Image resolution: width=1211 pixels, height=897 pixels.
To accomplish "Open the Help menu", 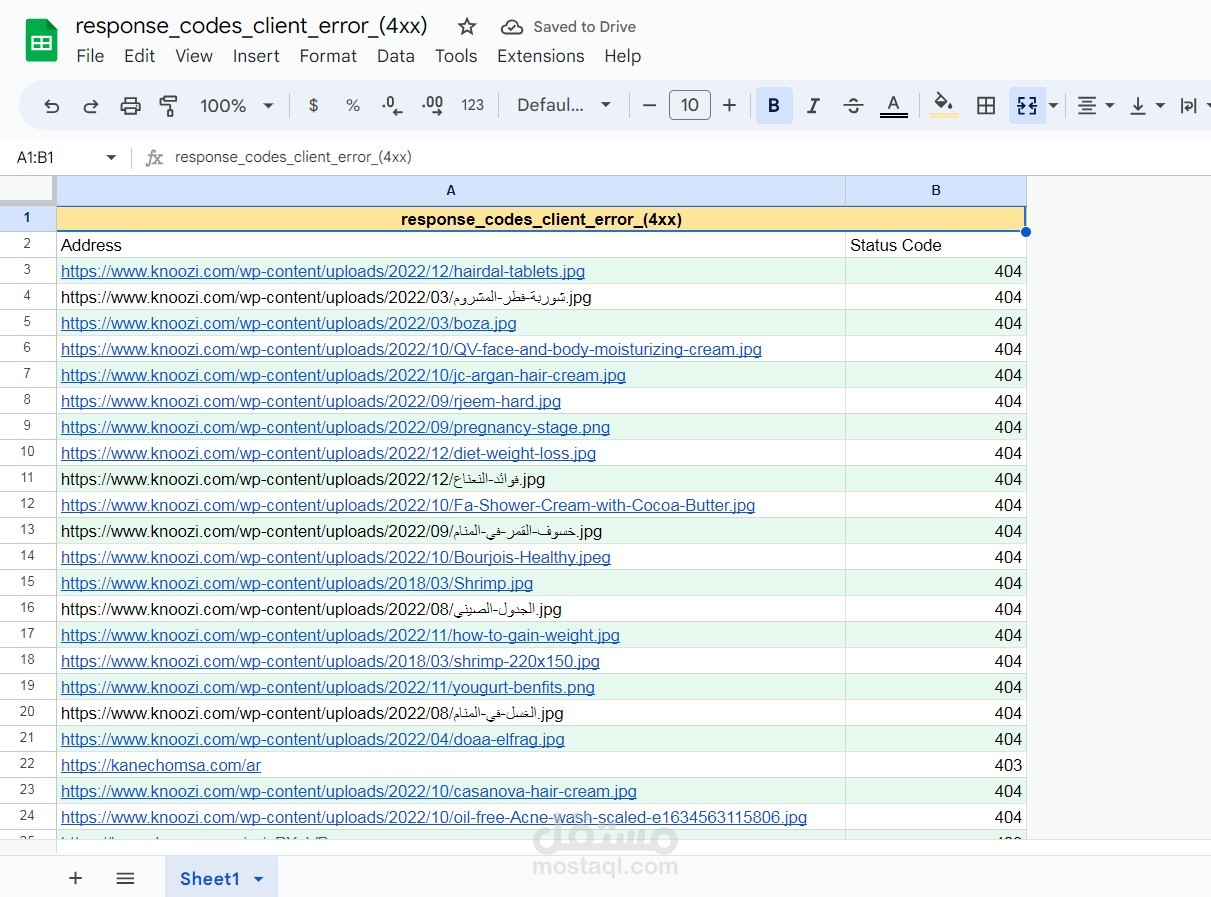I will point(622,56).
